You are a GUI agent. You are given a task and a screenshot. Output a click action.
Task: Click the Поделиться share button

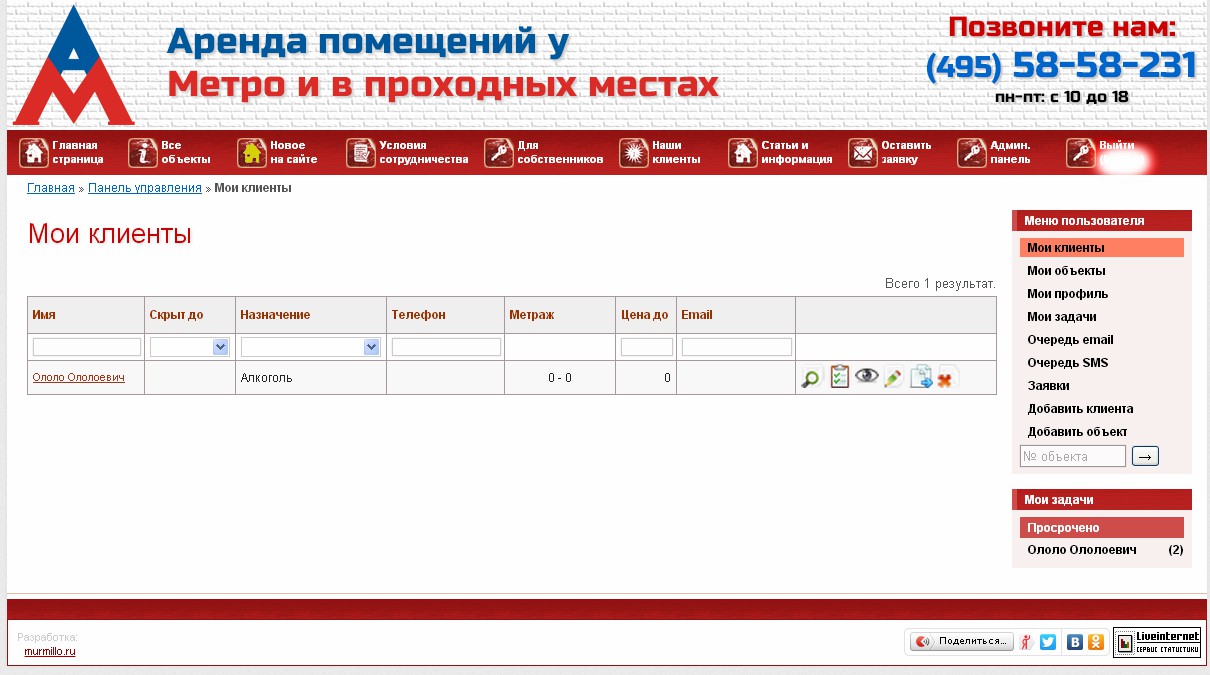tap(962, 642)
